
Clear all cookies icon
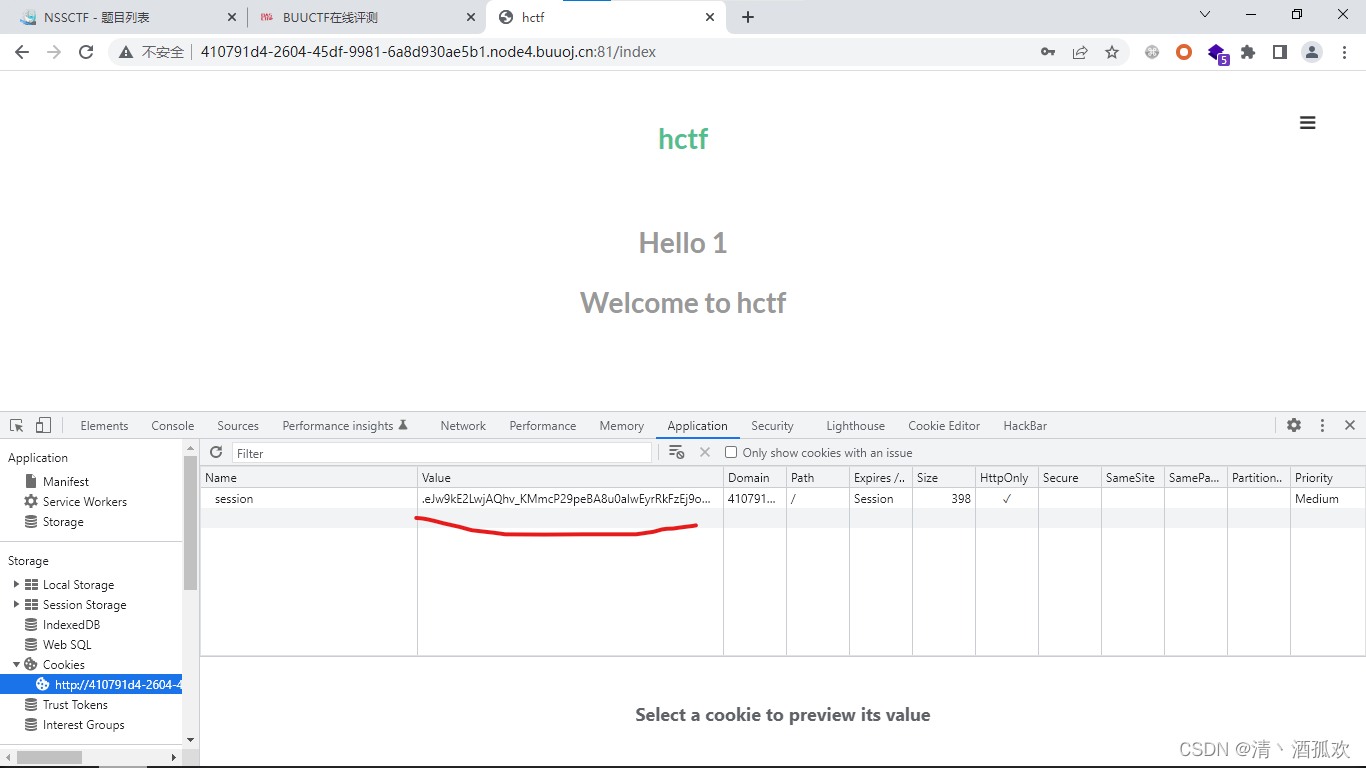(677, 452)
